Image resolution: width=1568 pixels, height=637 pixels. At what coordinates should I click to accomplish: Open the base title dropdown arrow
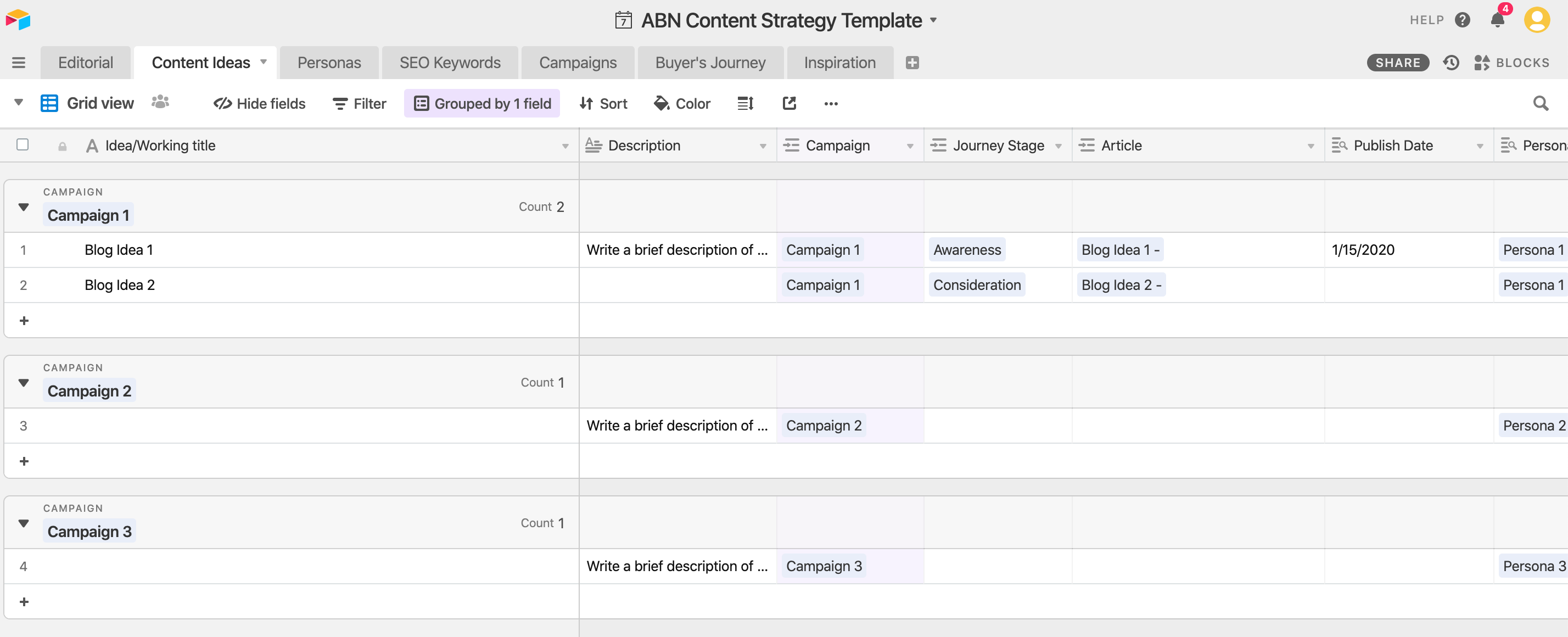coord(933,20)
